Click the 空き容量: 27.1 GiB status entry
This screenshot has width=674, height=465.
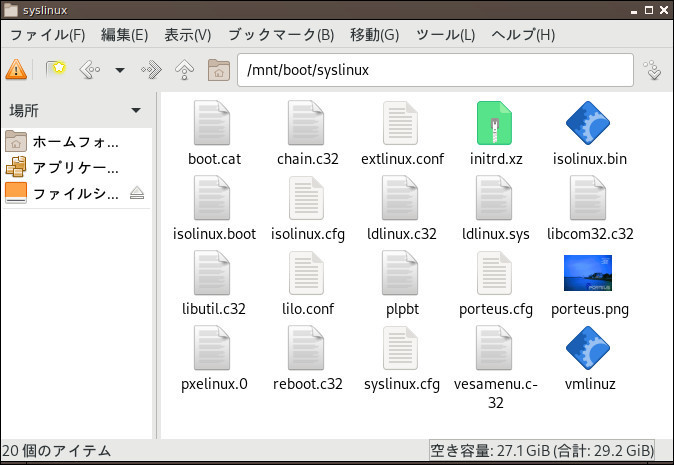[x=542, y=450]
